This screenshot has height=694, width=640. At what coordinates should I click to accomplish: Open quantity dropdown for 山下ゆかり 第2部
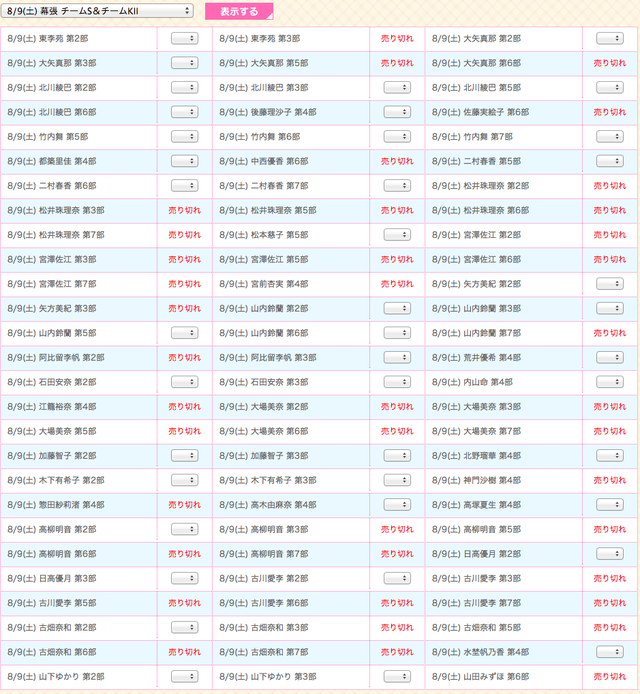185,677
